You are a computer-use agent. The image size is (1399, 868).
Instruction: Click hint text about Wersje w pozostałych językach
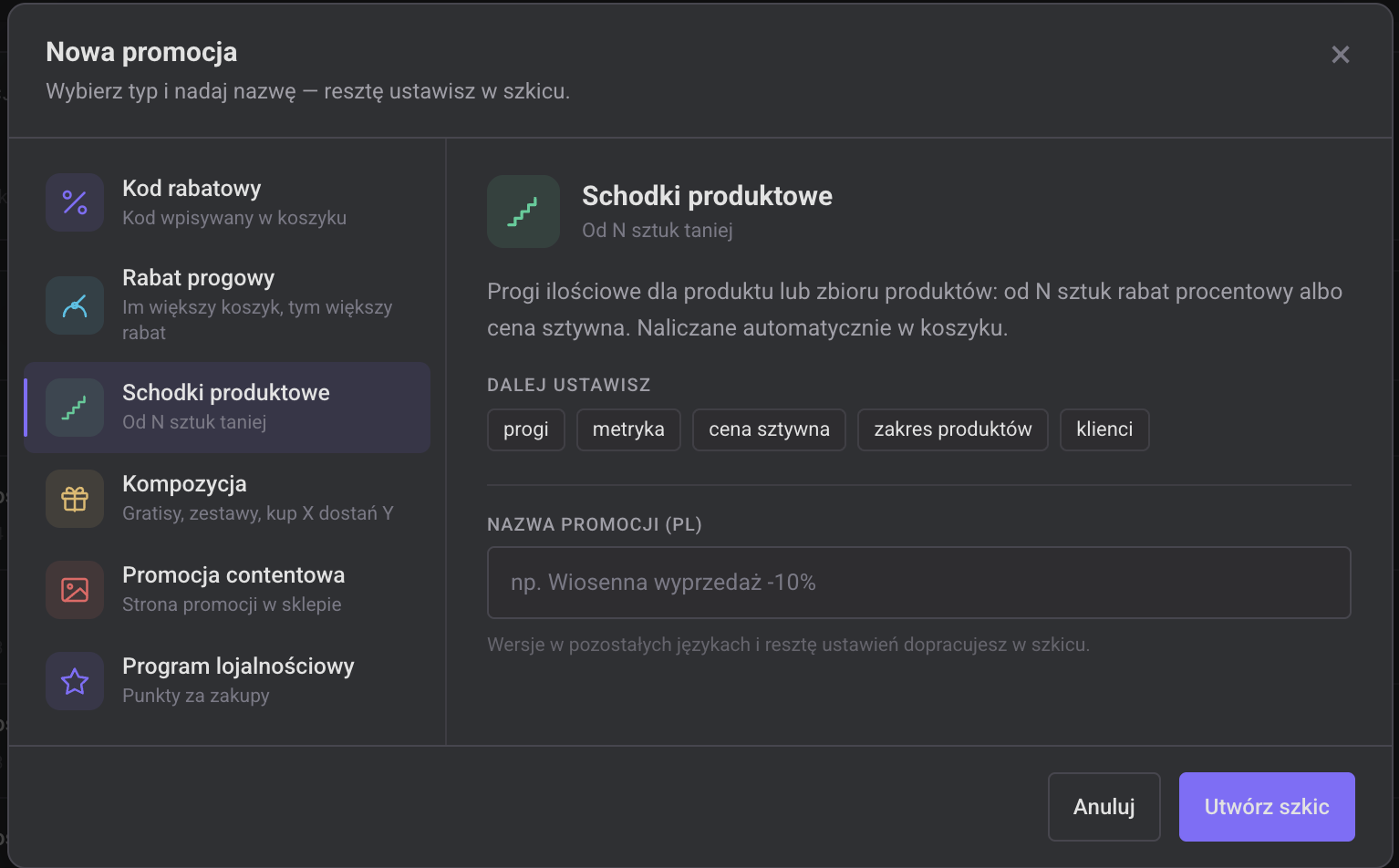coord(788,645)
